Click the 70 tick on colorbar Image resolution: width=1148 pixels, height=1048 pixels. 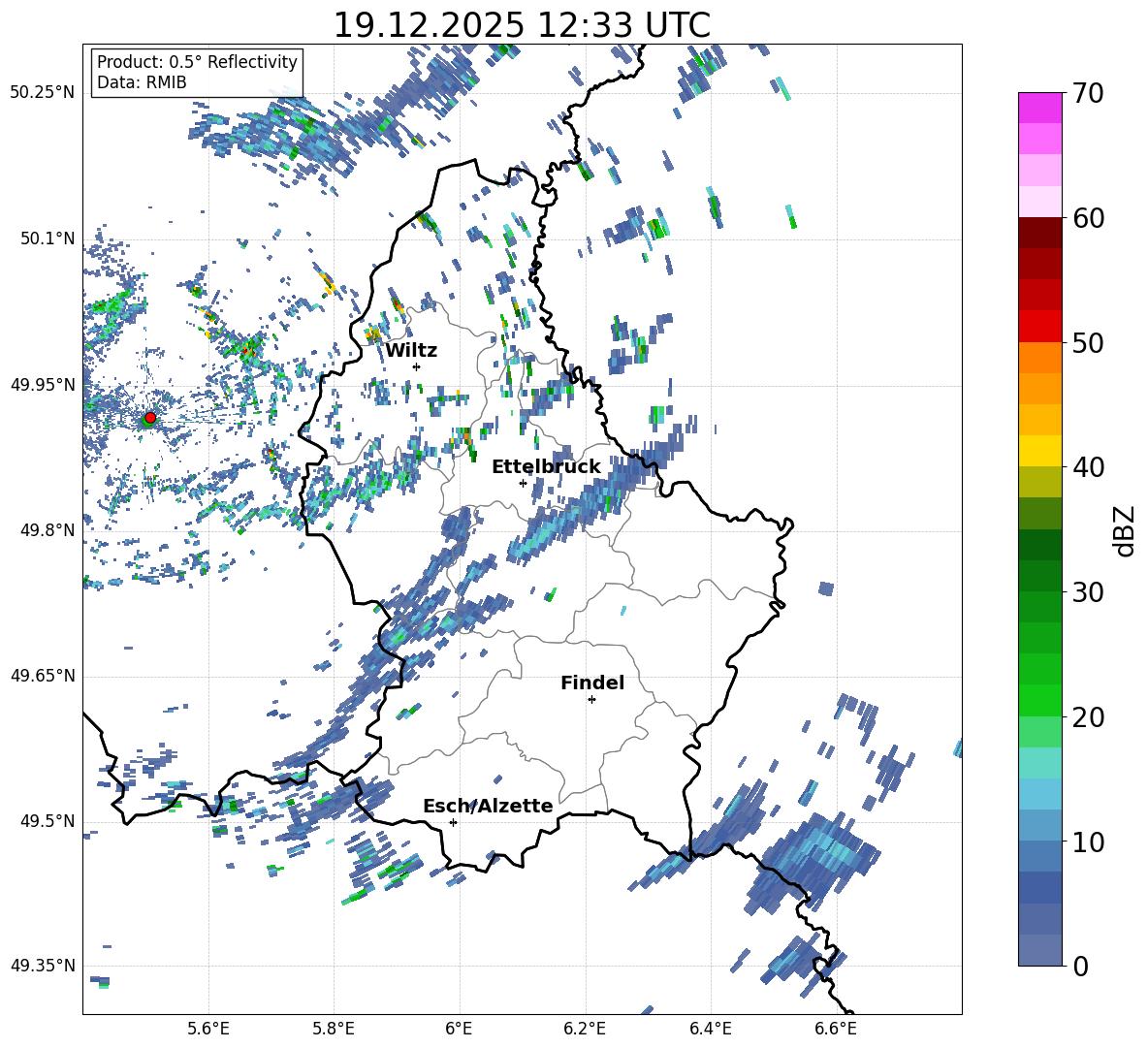pyautogui.click(x=1088, y=93)
